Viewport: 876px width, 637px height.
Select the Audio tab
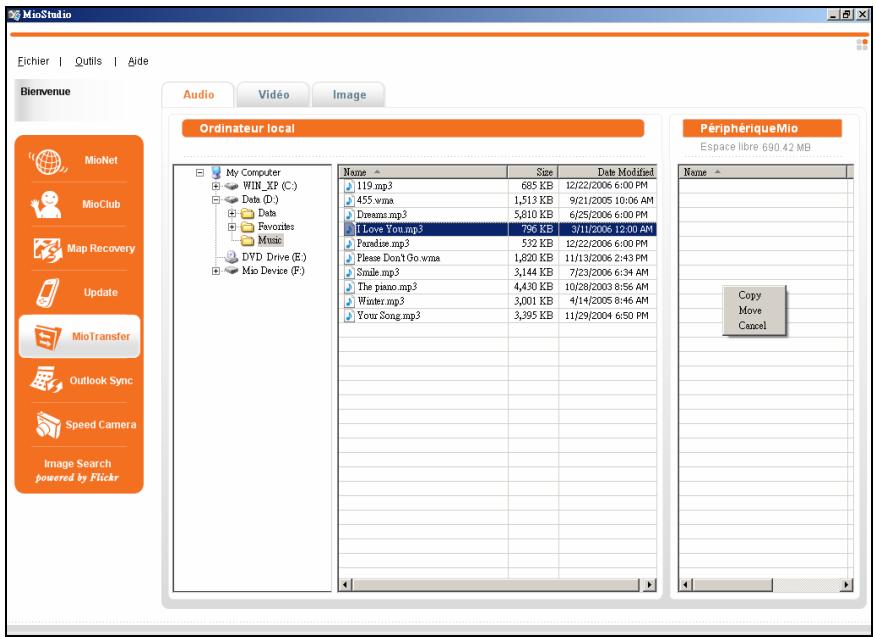tap(198, 95)
